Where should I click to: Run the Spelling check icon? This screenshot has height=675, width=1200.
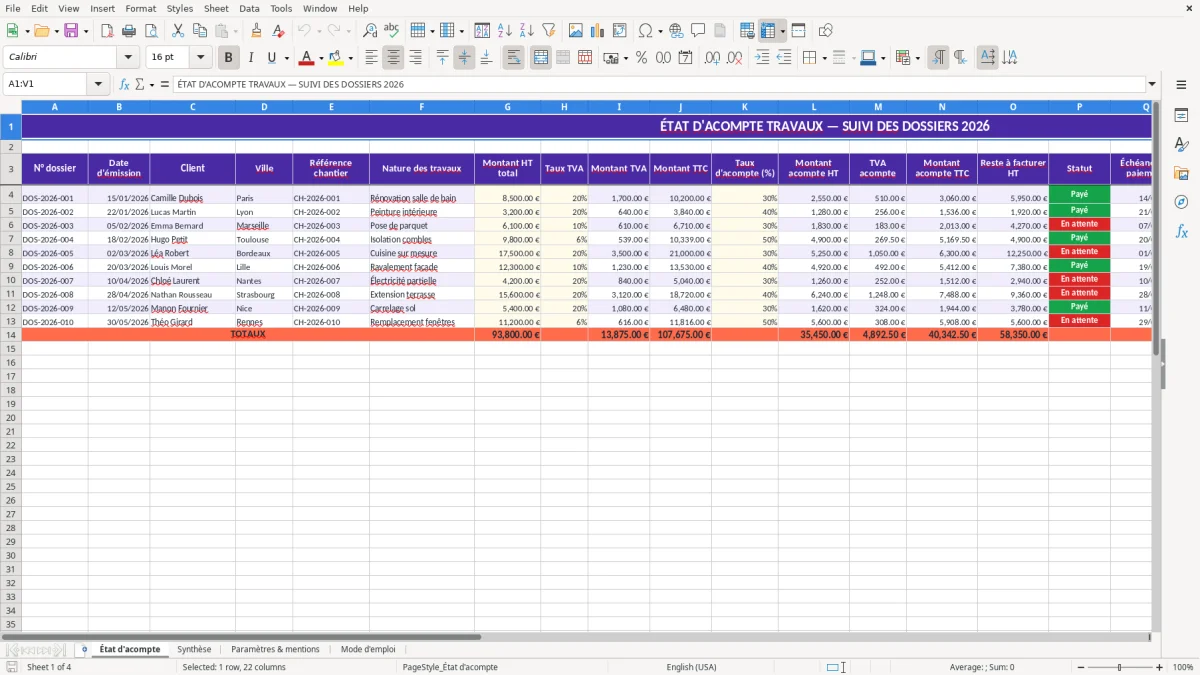391,31
